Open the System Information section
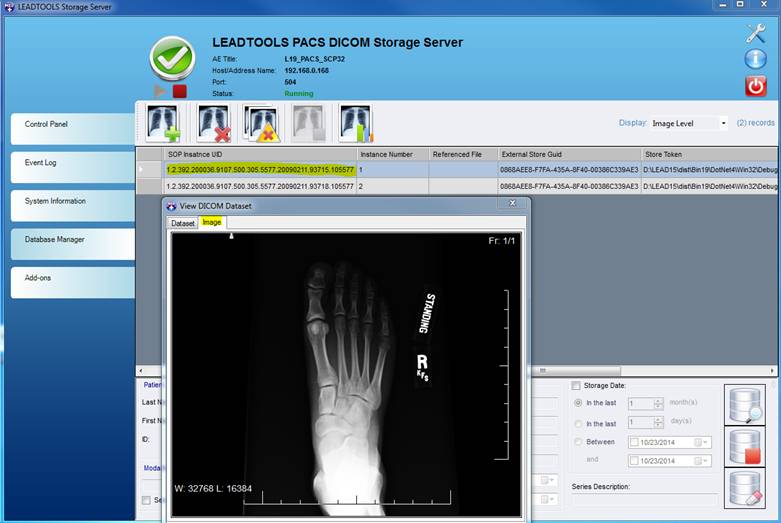Screen dimensions: 781x523 click(x=72, y=202)
